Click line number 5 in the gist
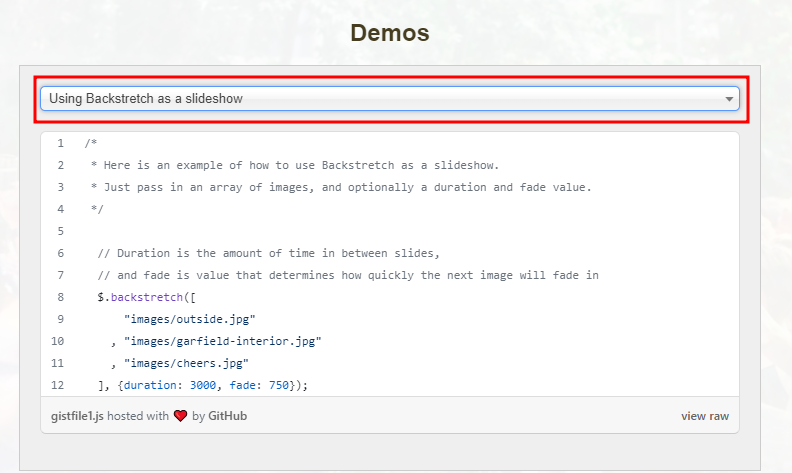The image size is (792, 473). pyautogui.click(x=60, y=231)
